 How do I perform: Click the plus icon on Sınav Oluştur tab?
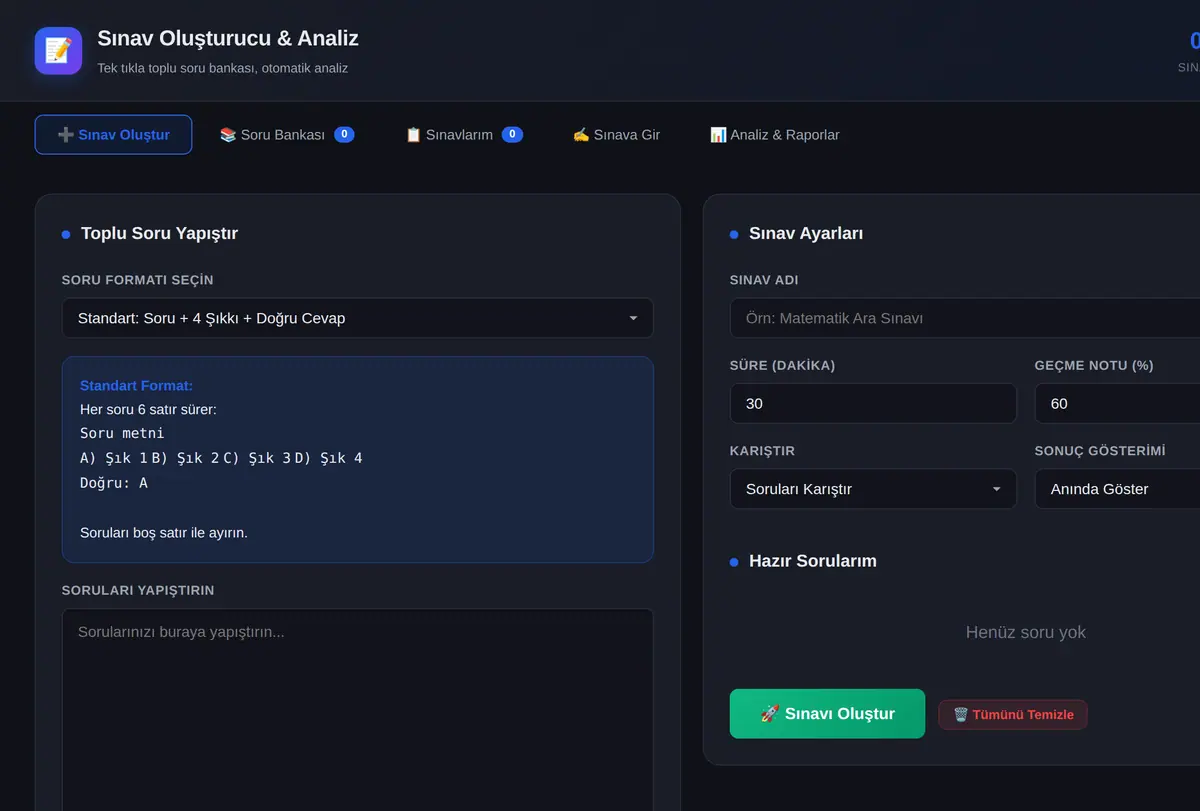[66, 135]
